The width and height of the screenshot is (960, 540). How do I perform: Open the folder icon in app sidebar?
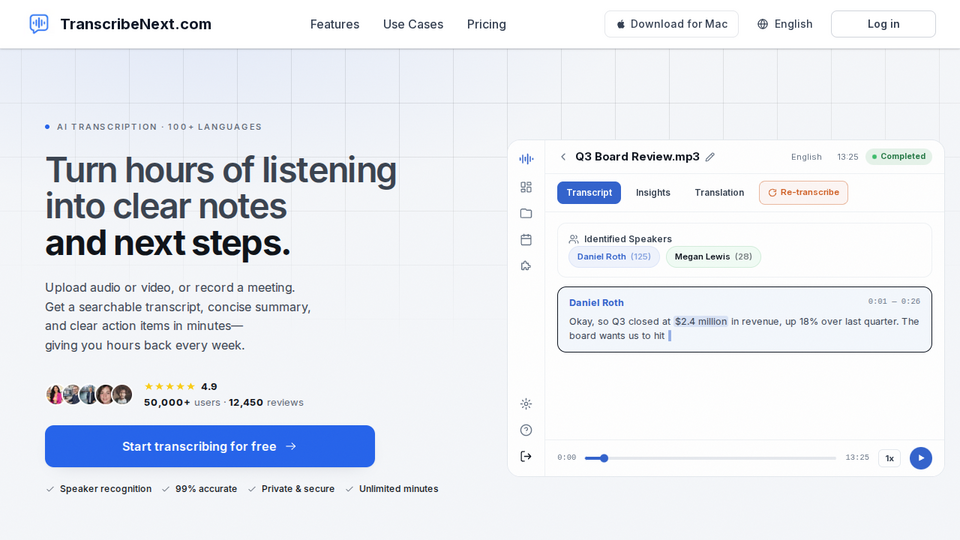tap(526, 213)
